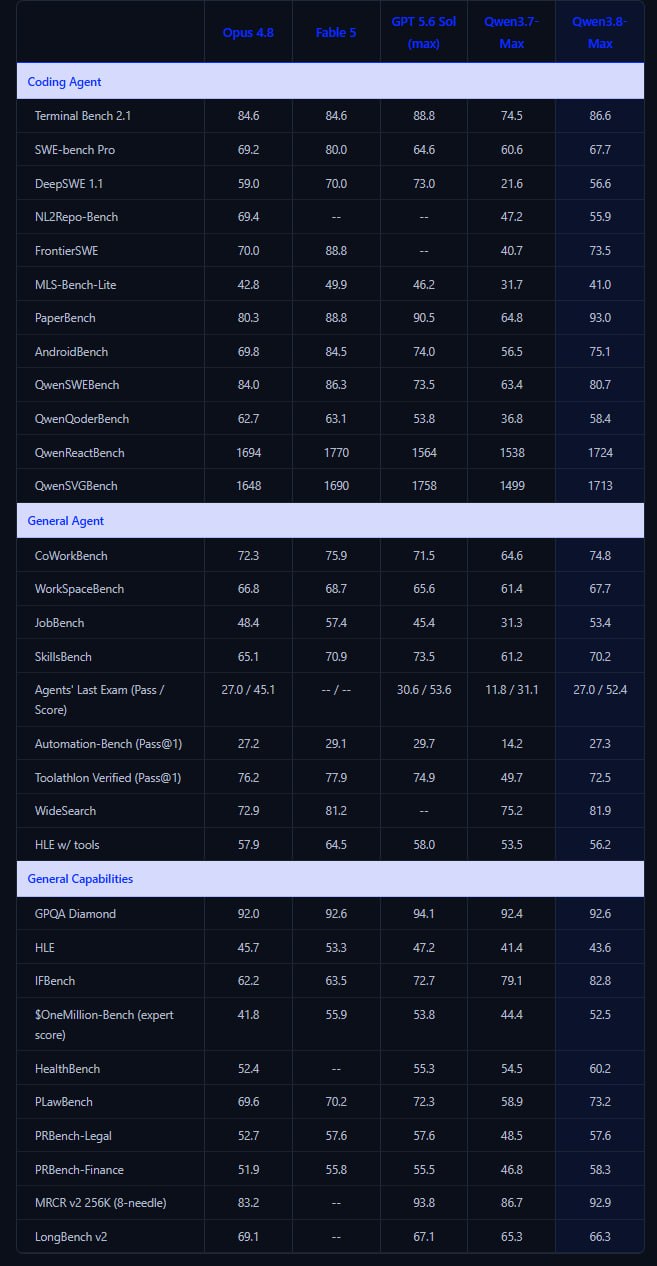657x1266 pixels.
Task: Click the QwenReactBench row label
Action: (79, 453)
